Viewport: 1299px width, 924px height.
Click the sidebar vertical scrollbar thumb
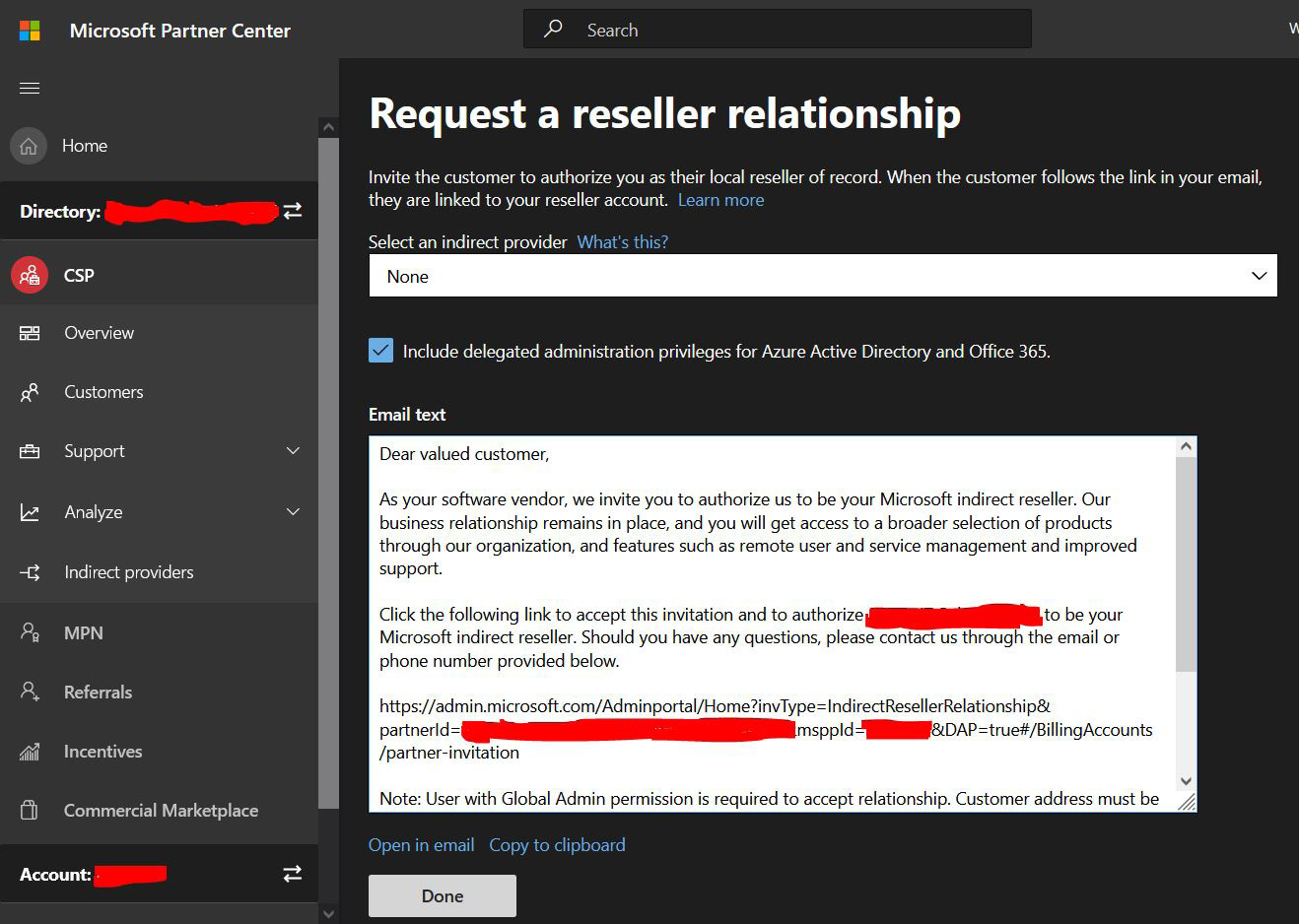[328, 473]
